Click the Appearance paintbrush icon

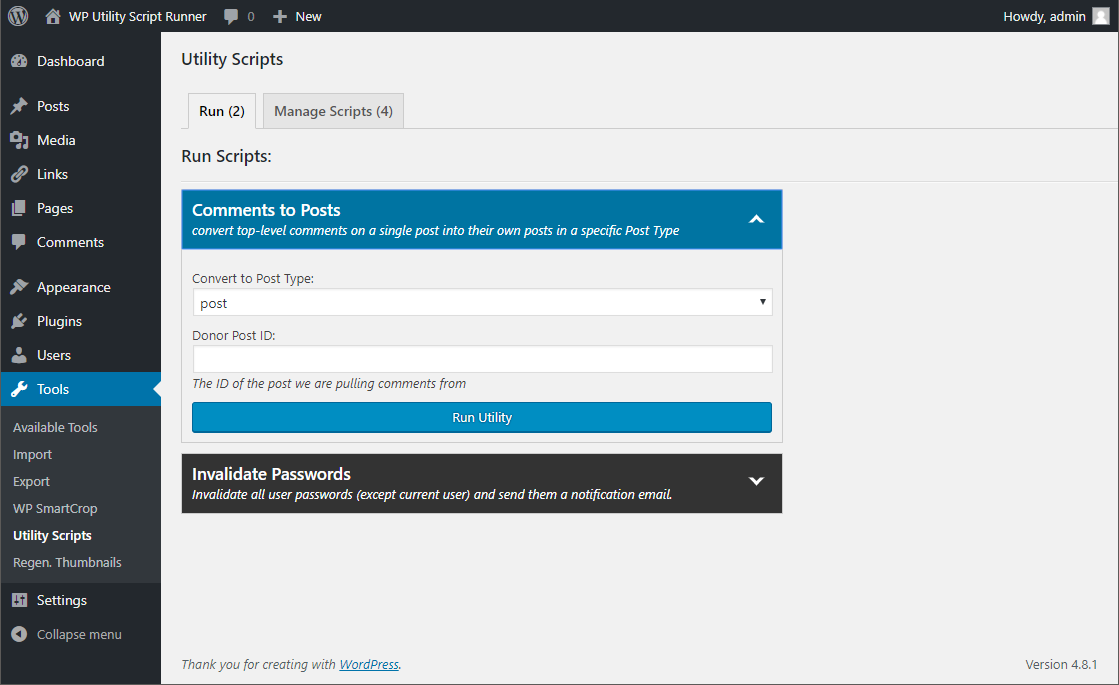click(x=19, y=287)
